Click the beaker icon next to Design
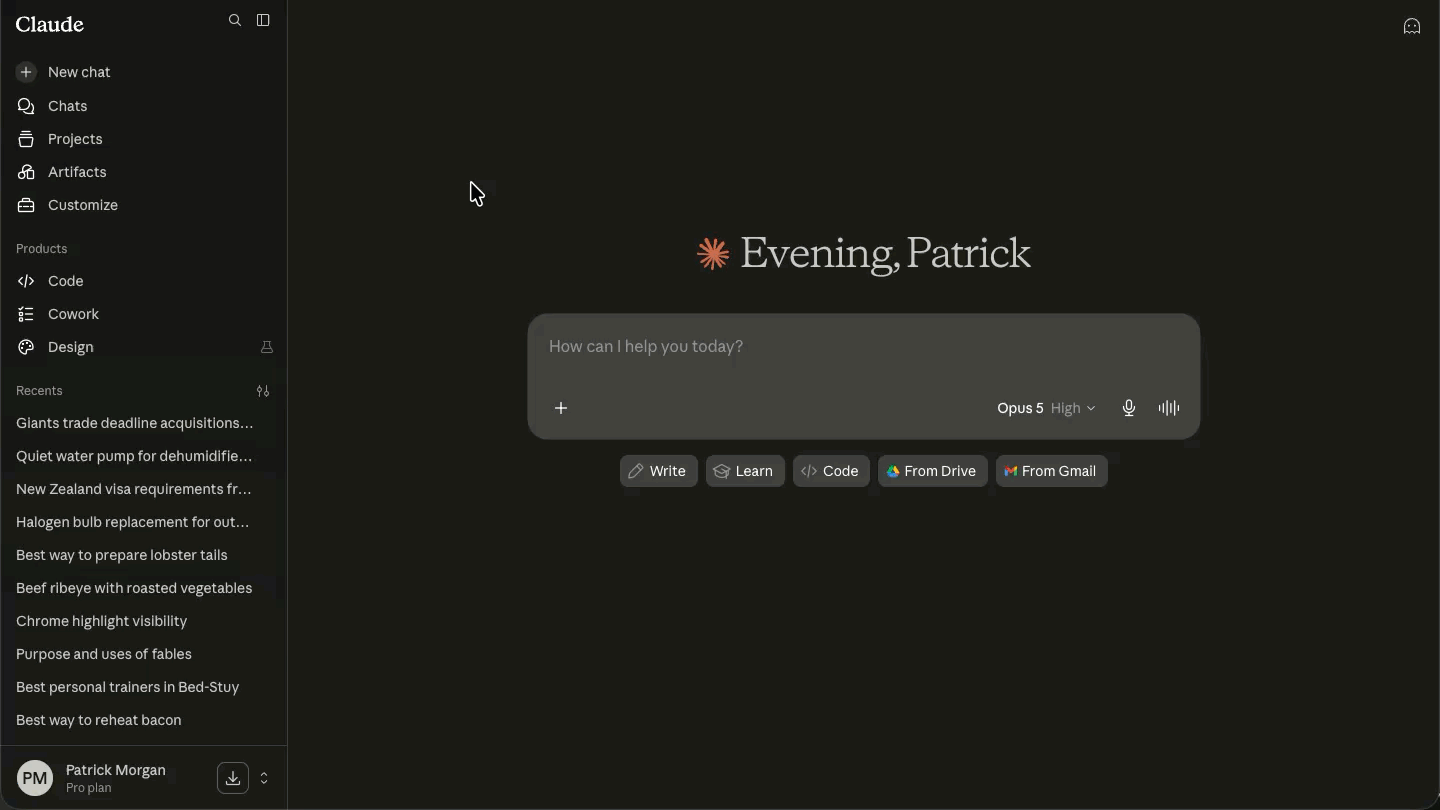The height and width of the screenshot is (810, 1440). click(267, 347)
